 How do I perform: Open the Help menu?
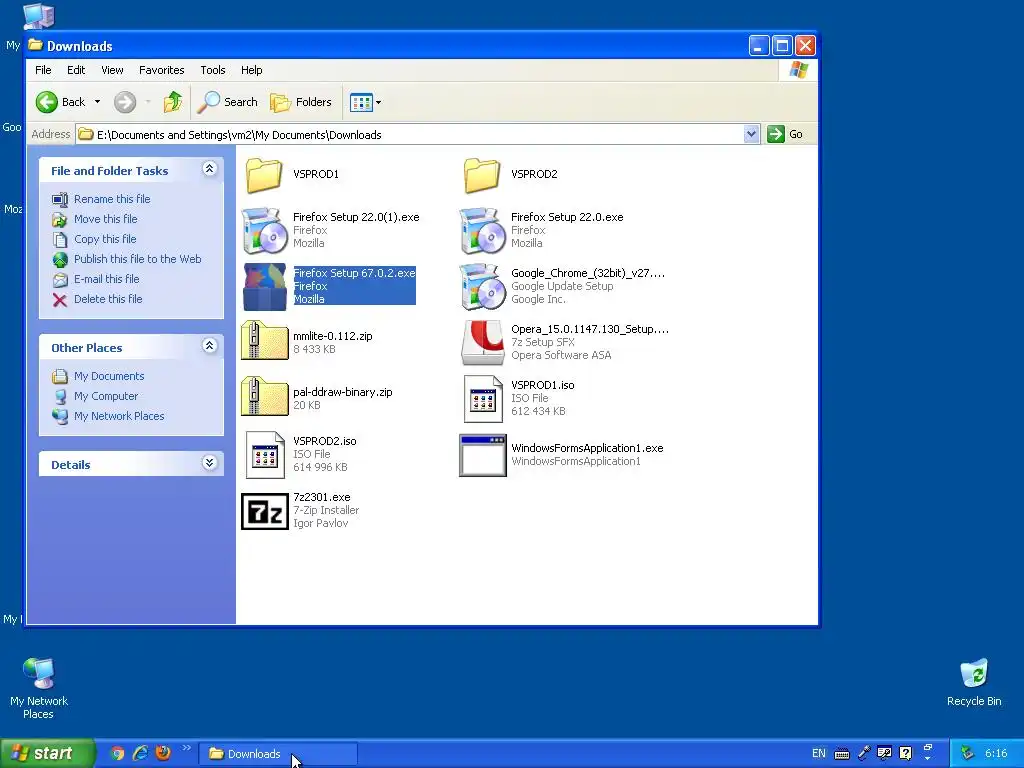pyautogui.click(x=251, y=70)
